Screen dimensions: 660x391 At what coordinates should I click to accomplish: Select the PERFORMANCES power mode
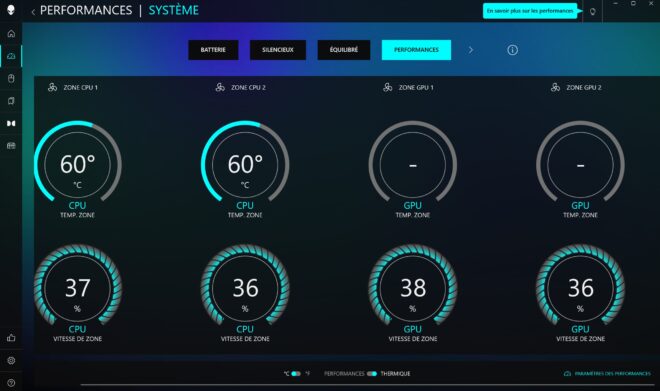(x=416, y=50)
